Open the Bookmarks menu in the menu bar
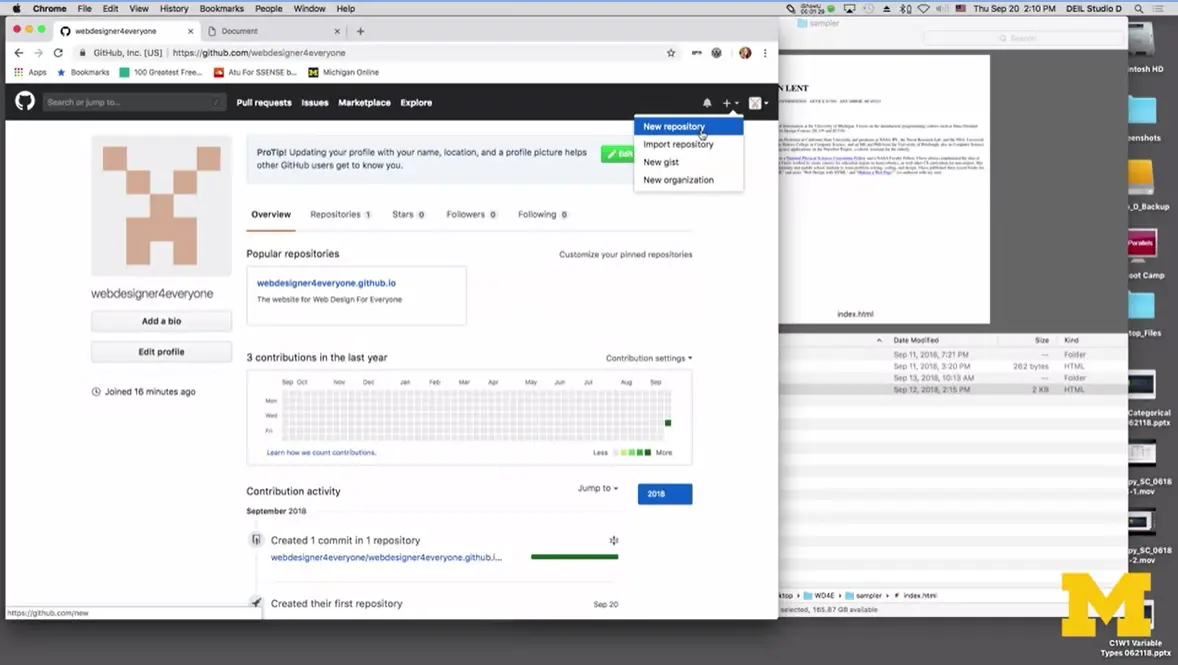Image resolution: width=1178 pixels, height=665 pixels. [221, 8]
